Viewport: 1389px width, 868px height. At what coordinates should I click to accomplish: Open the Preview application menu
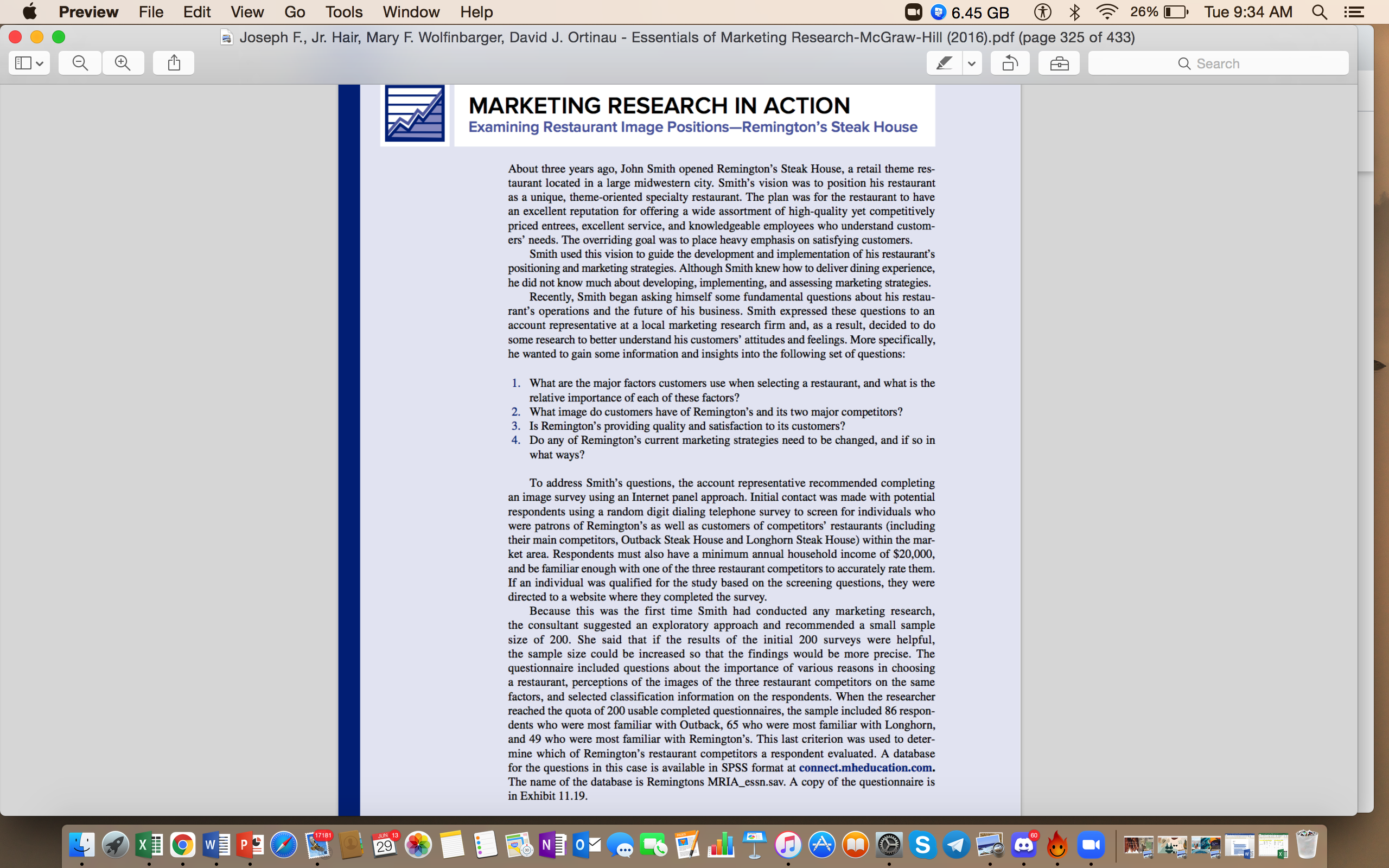click(x=88, y=11)
